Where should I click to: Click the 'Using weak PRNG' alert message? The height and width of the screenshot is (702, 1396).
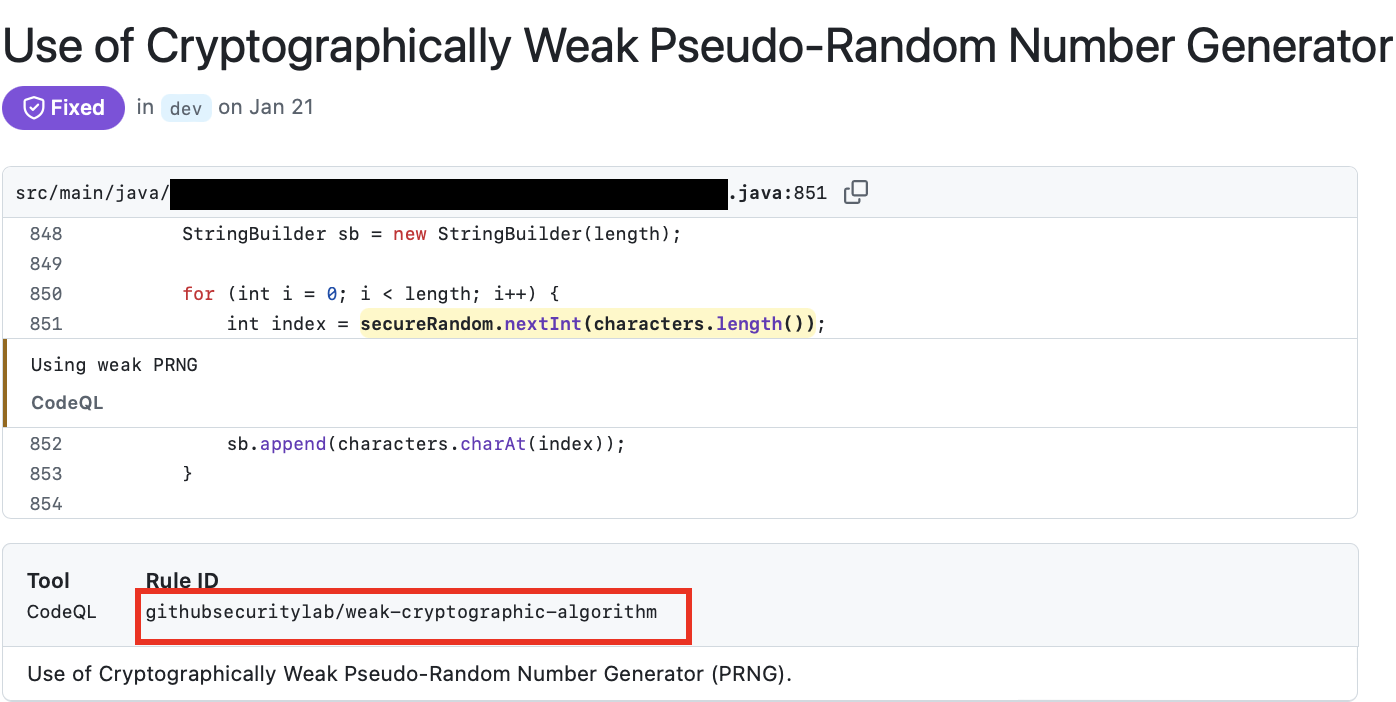(x=114, y=365)
